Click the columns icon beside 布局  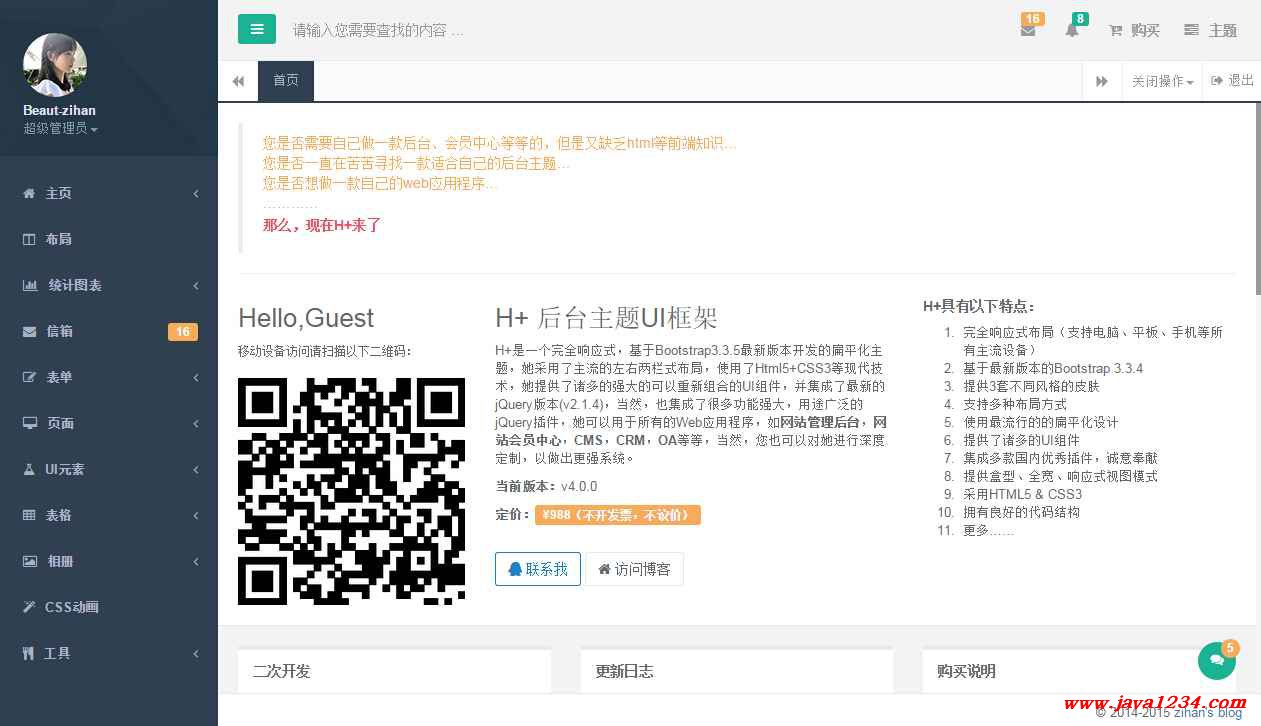[29, 239]
